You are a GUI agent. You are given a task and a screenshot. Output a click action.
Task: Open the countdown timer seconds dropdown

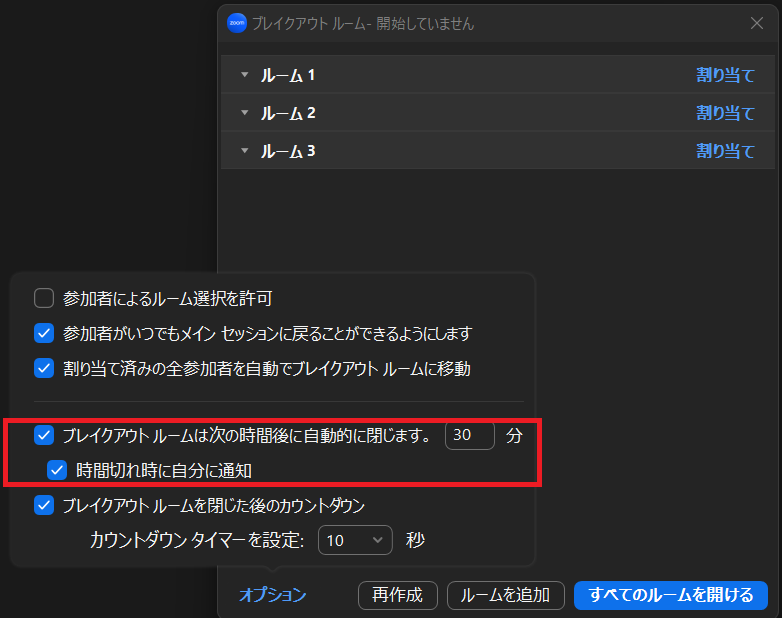[x=355, y=540]
